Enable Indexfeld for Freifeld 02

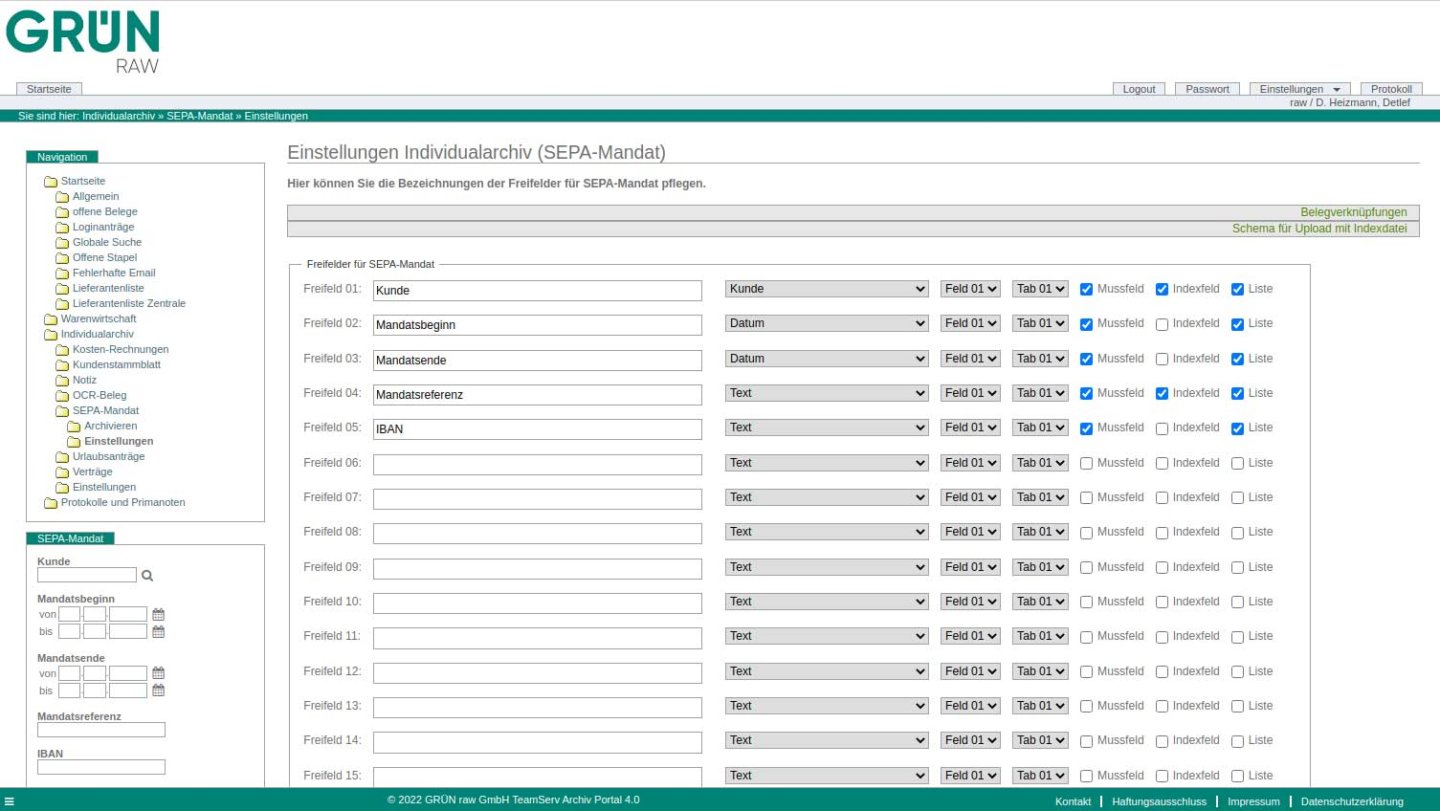[x=1162, y=324]
